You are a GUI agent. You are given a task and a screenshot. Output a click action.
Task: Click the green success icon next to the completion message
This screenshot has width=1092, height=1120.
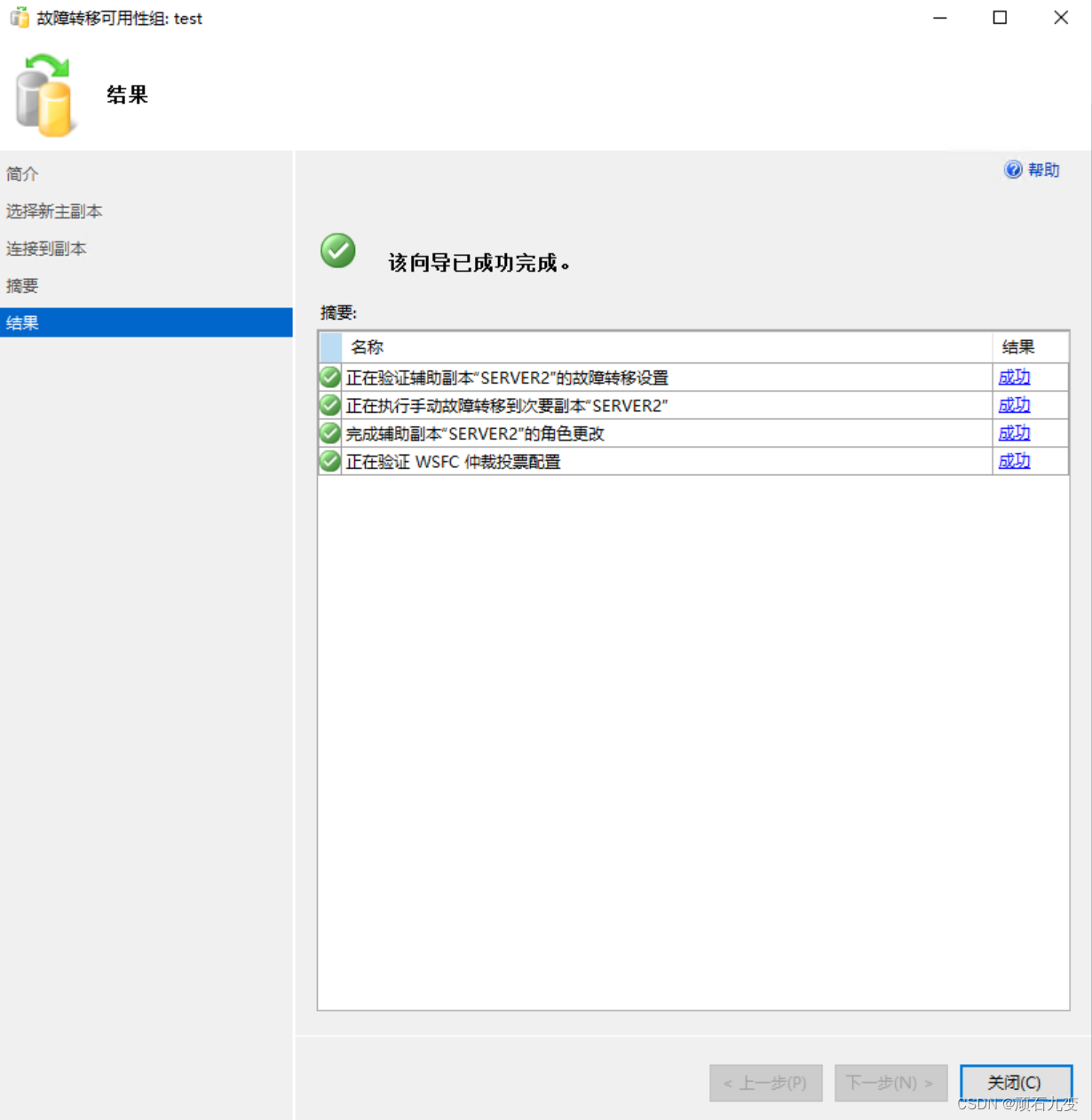click(x=337, y=250)
